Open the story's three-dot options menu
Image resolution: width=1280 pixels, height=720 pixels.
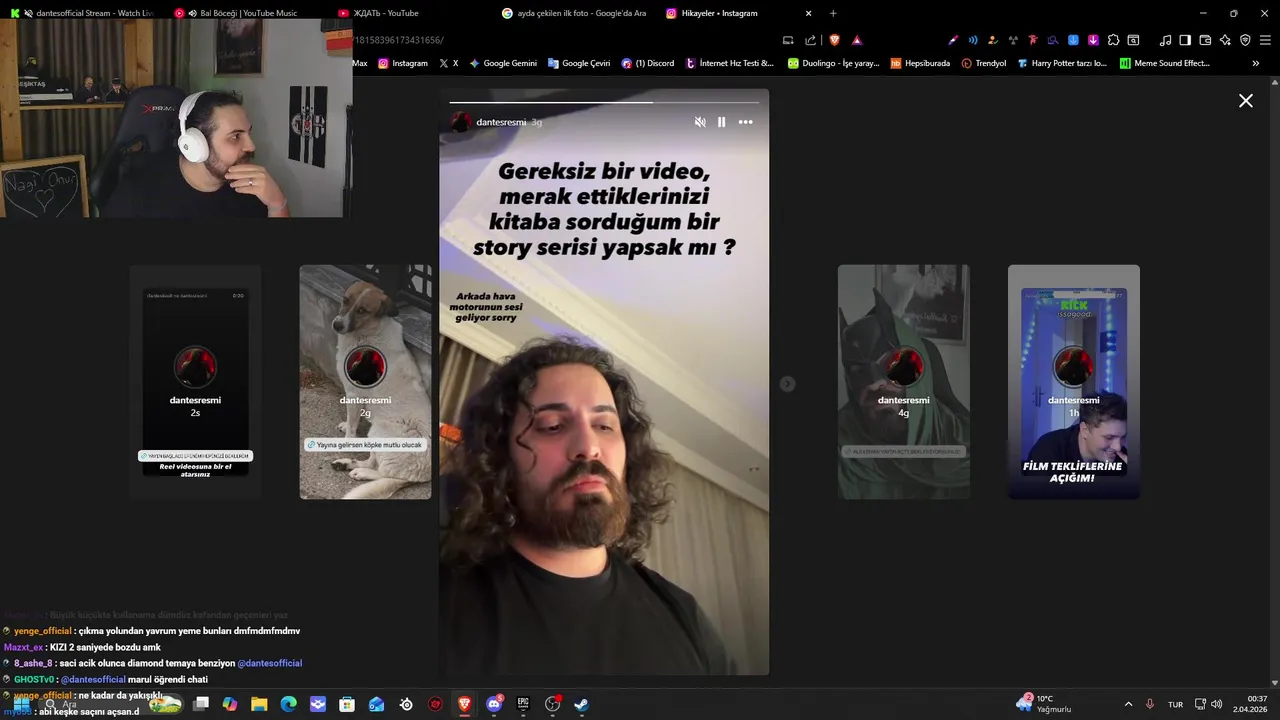click(746, 122)
